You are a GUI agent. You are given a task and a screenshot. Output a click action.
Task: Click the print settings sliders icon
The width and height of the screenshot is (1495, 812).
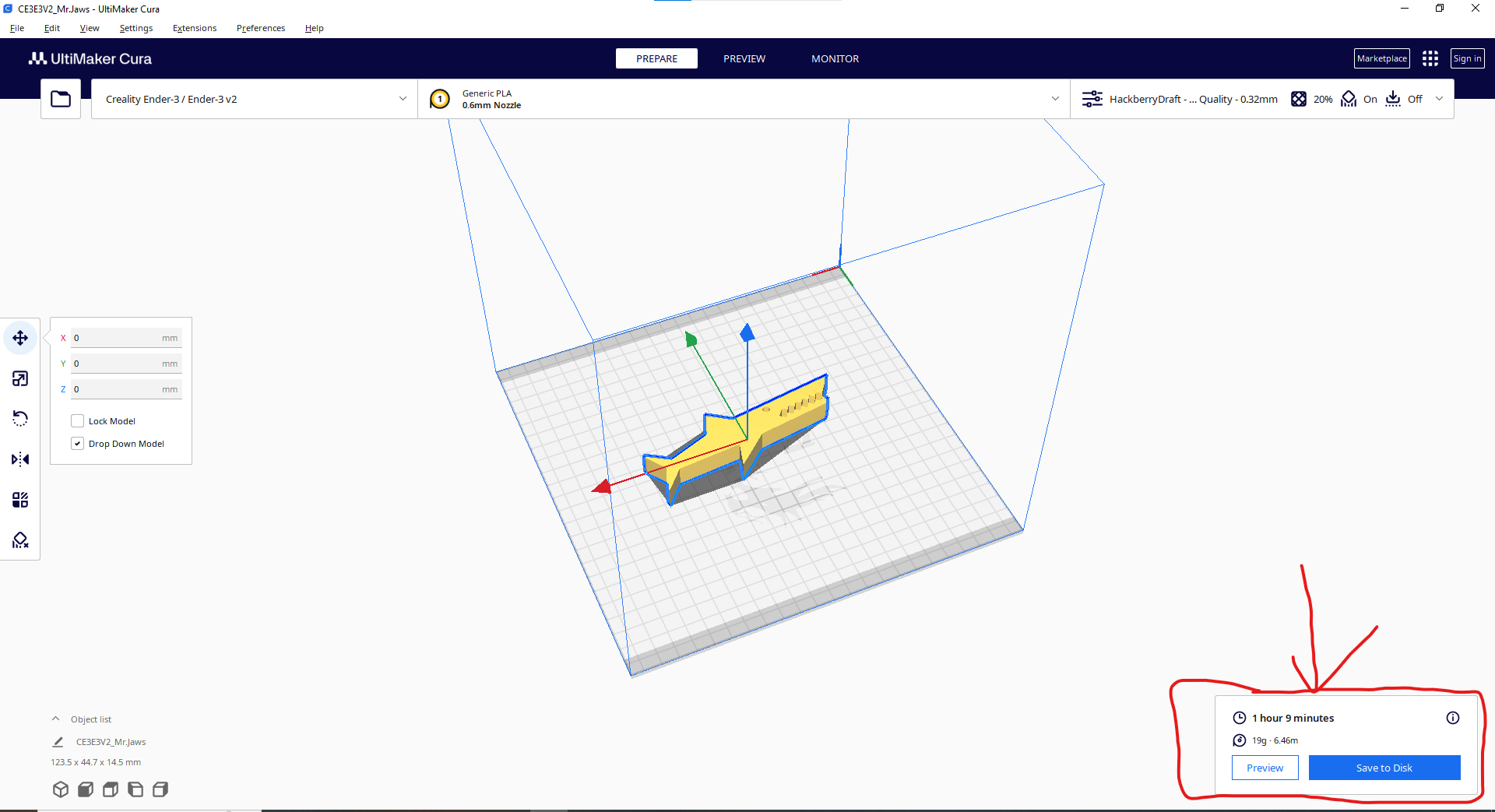pyautogui.click(x=1092, y=99)
